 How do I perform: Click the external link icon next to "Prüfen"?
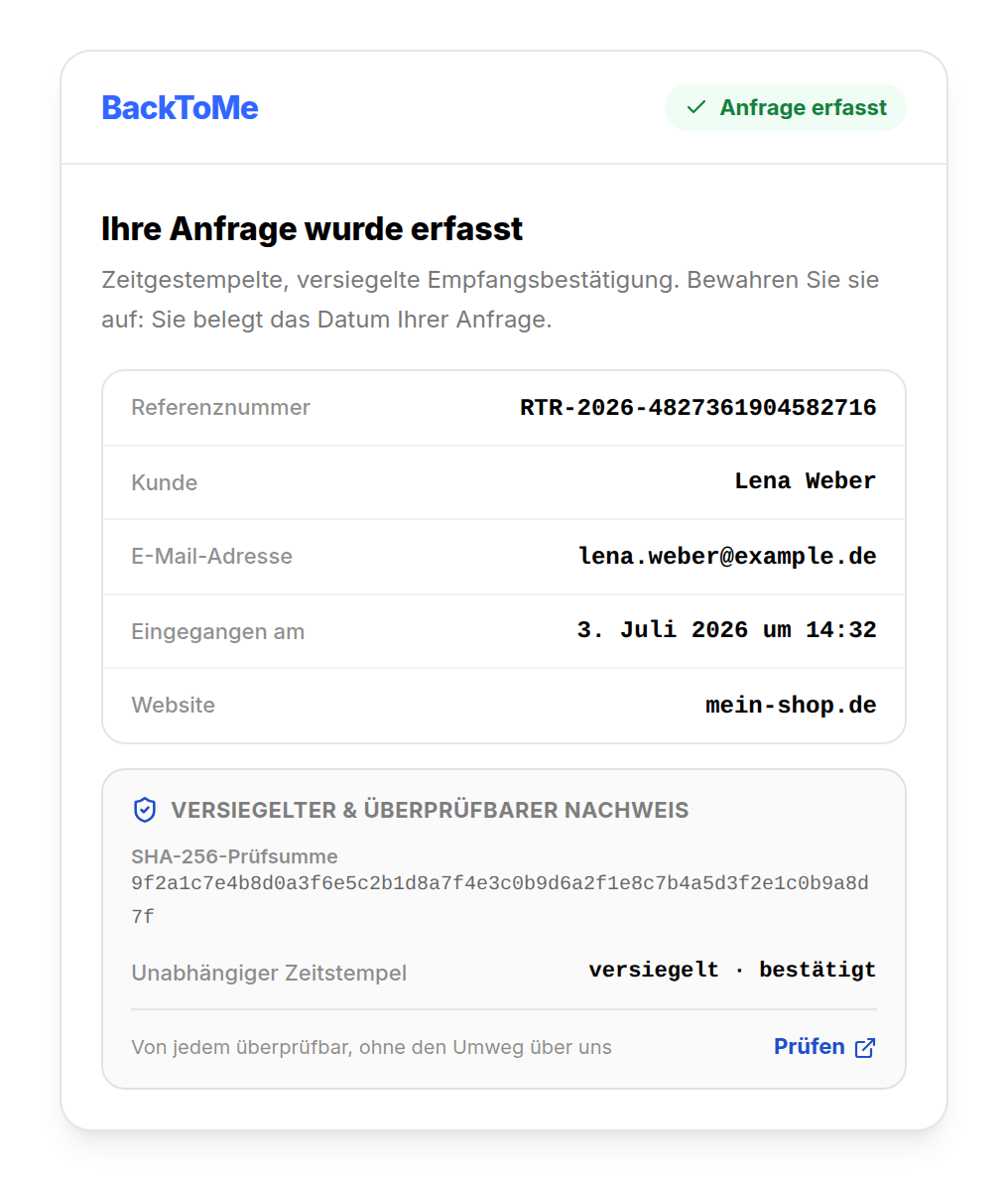point(865,1047)
